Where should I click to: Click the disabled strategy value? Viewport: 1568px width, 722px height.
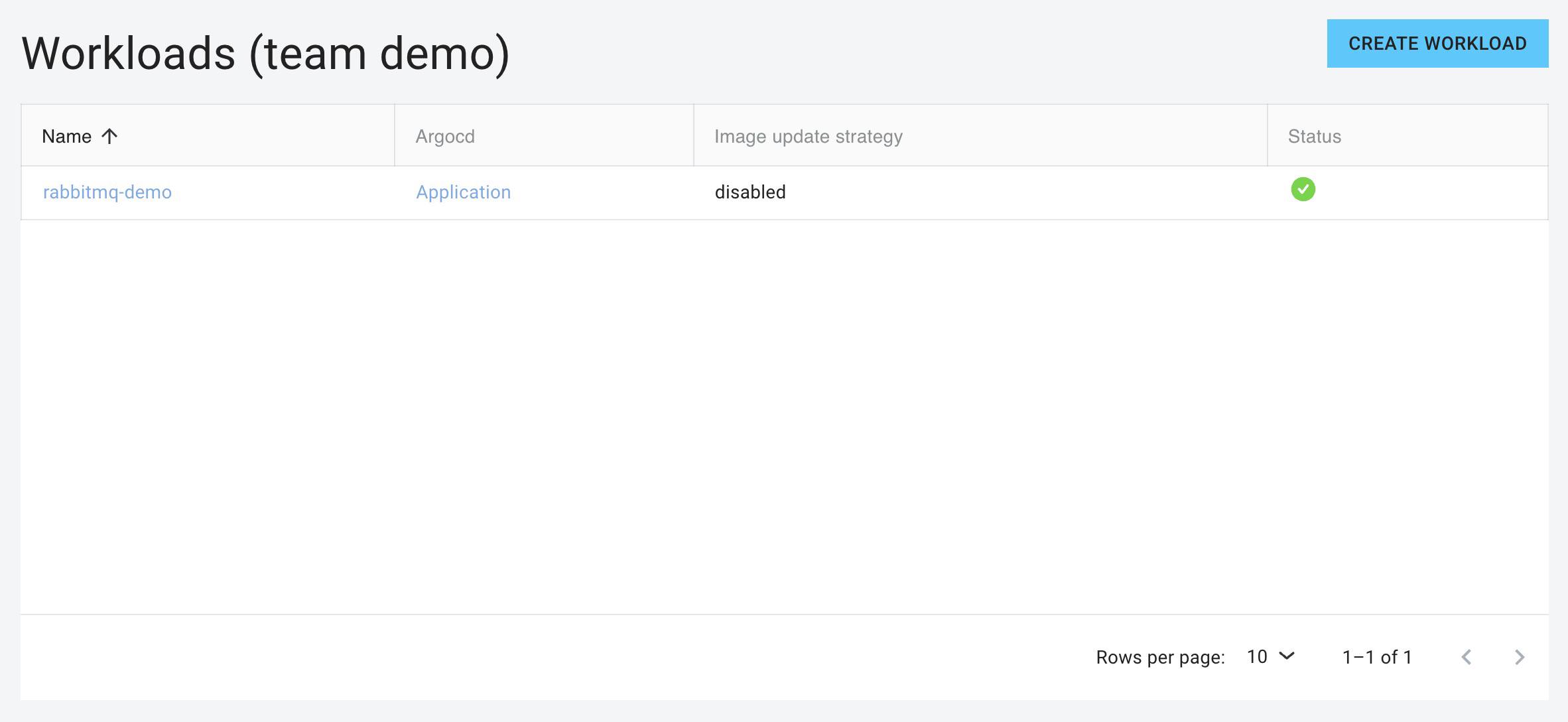pos(749,192)
